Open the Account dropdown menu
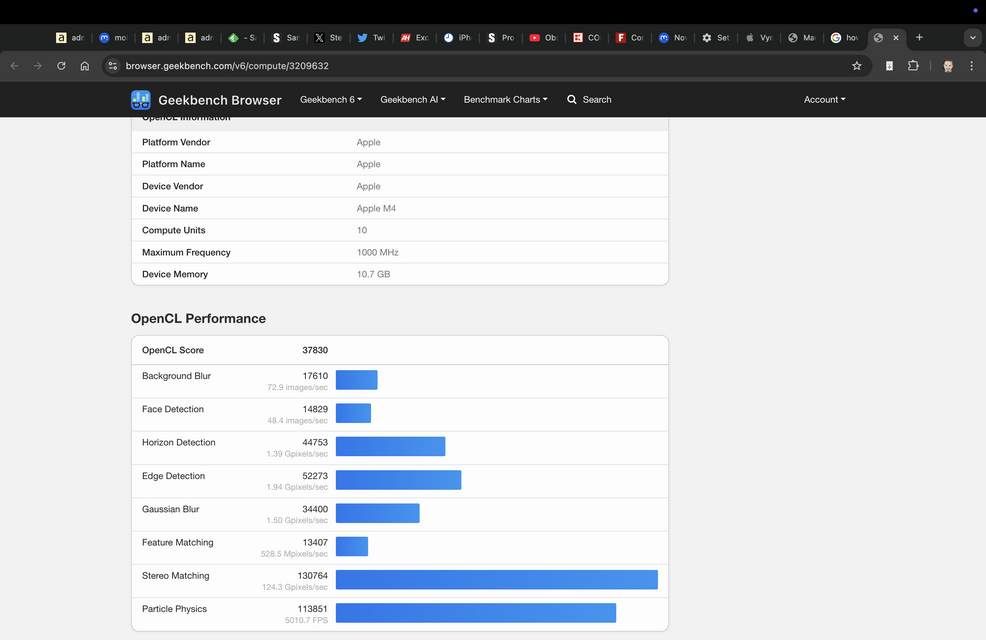 (x=824, y=100)
